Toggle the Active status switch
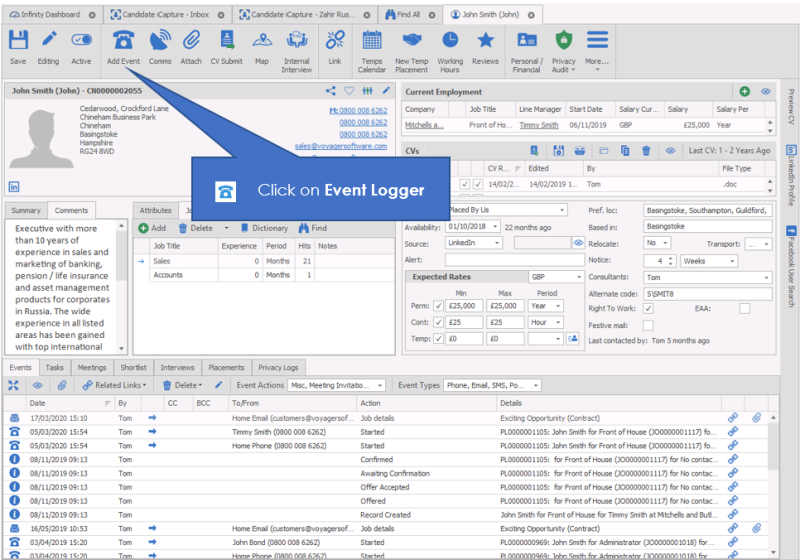800x560 pixels. (x=81, y=41)
